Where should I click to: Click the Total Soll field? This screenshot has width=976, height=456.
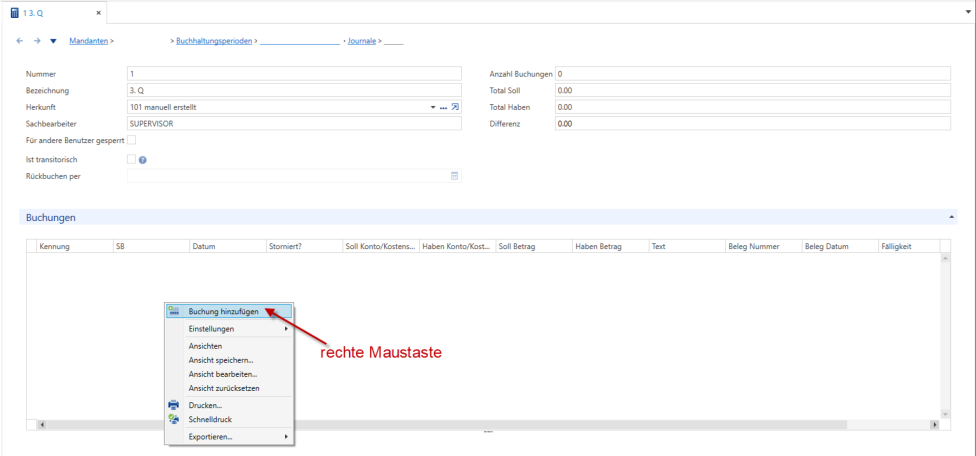click(x=753, y=90)
